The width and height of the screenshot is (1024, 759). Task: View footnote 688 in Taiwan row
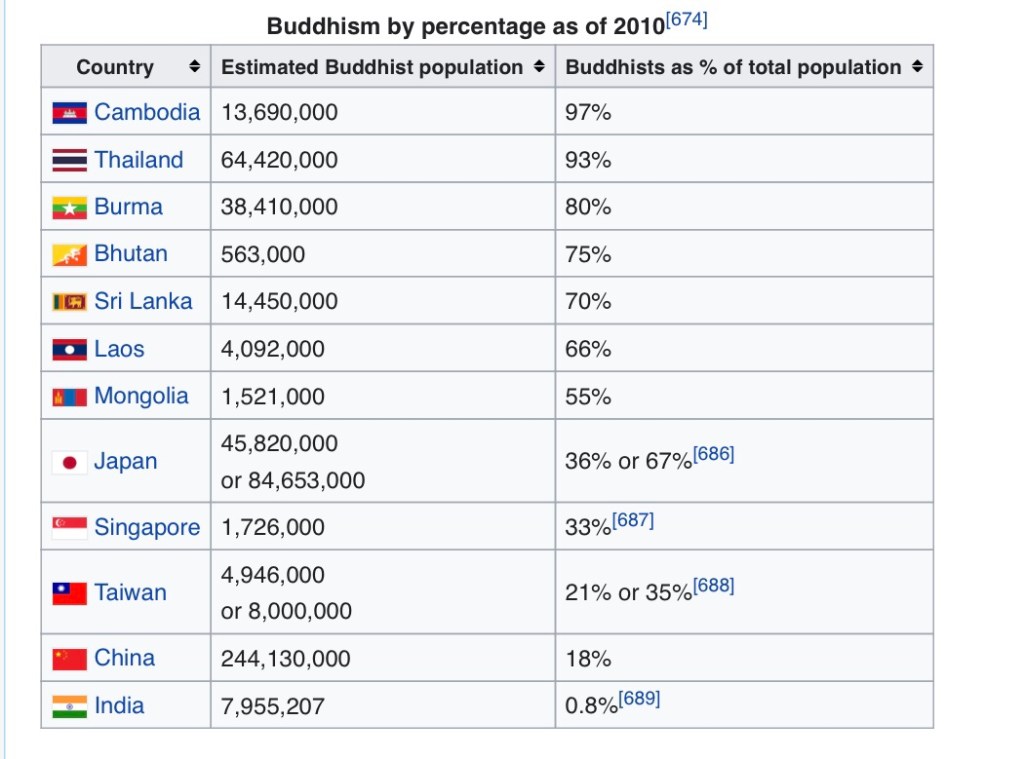tap(713, 585)
